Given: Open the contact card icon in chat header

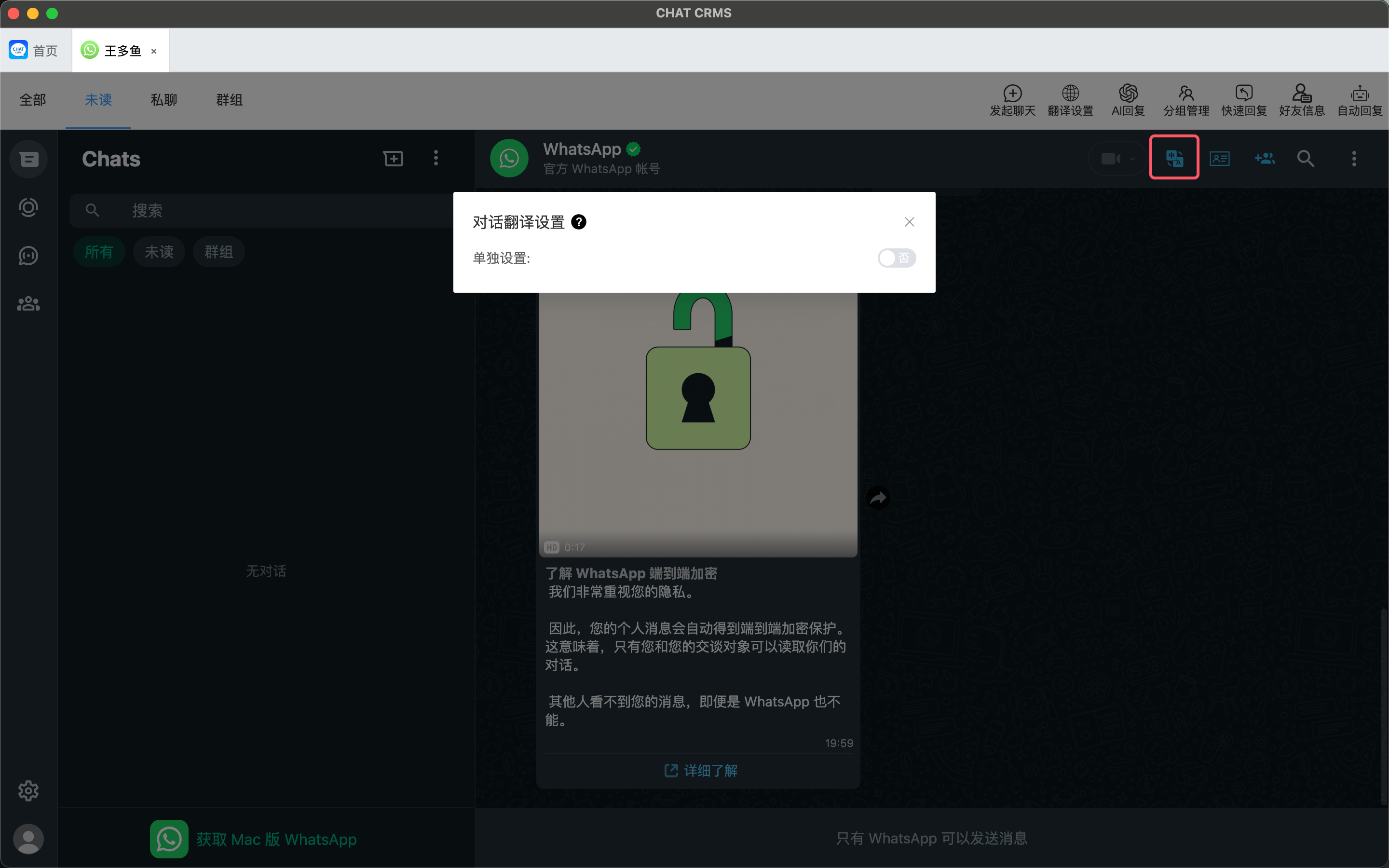Looking at the screenshot, I should coord(1219,159).
